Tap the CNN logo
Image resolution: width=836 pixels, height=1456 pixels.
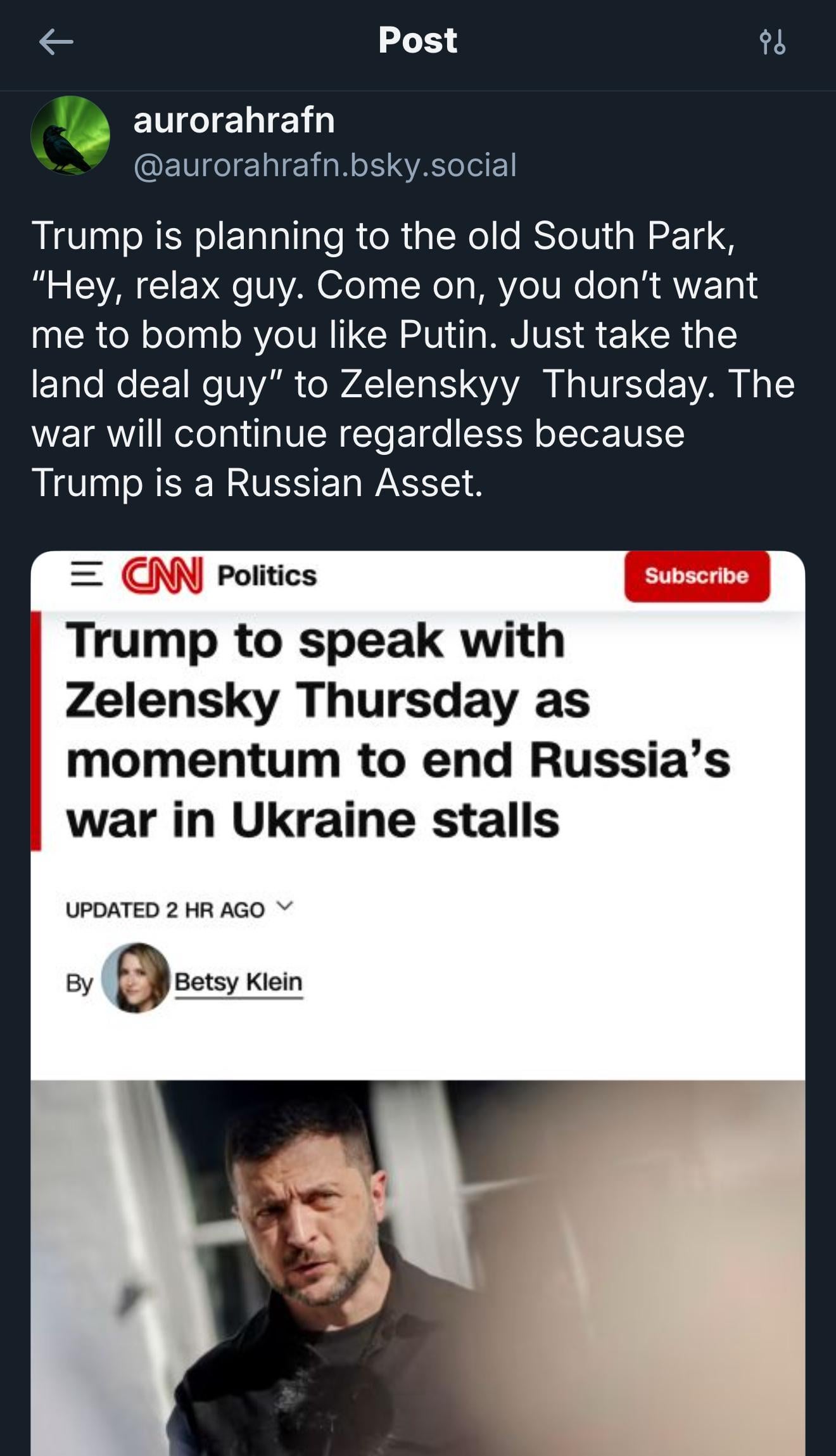coord(162,575)
